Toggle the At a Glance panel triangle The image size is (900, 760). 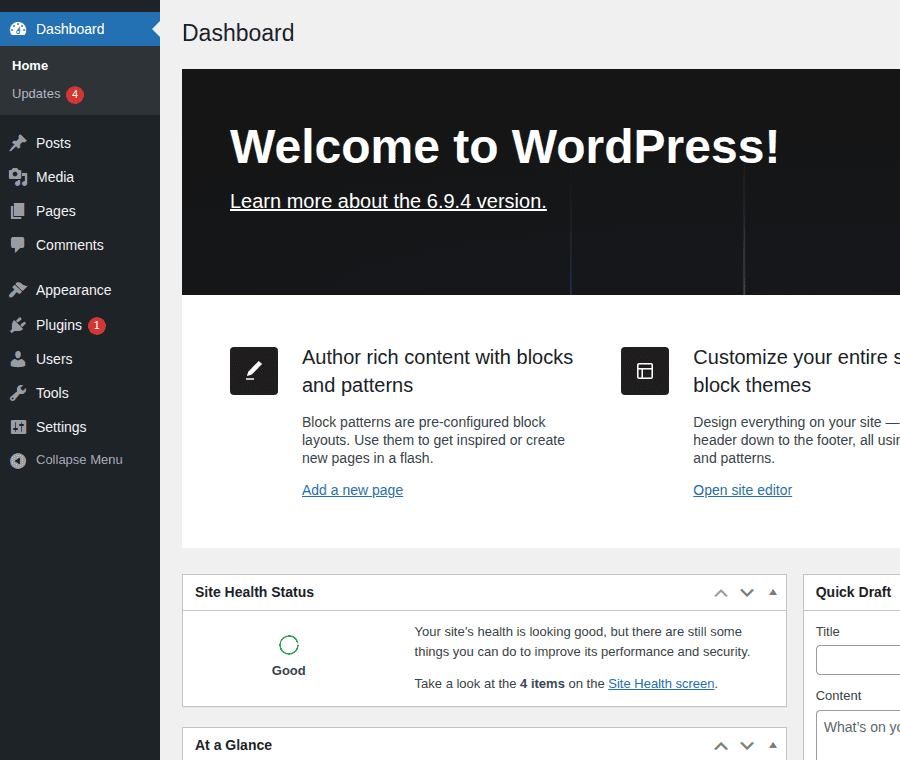(x=773, y=745)
